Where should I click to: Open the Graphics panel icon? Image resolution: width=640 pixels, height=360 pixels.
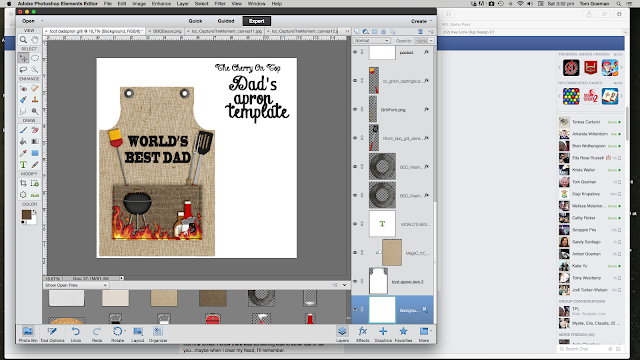[x=383, y=333]
